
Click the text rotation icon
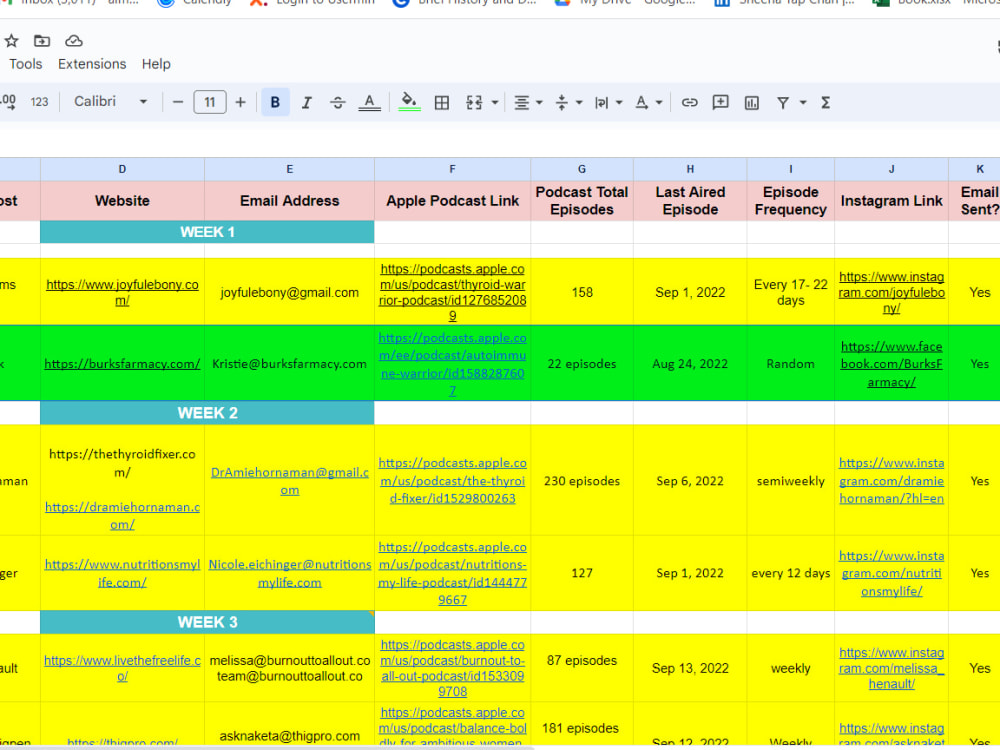(642, 102)
